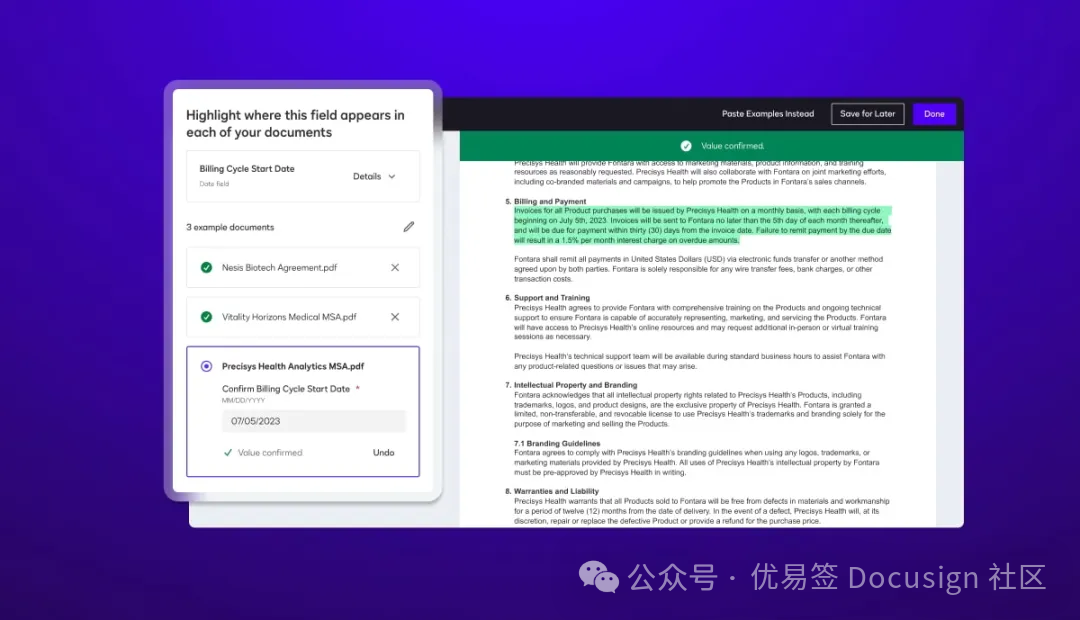
Task: Click the green highlighted billing paragraph
Action: [x=700, y=226]
